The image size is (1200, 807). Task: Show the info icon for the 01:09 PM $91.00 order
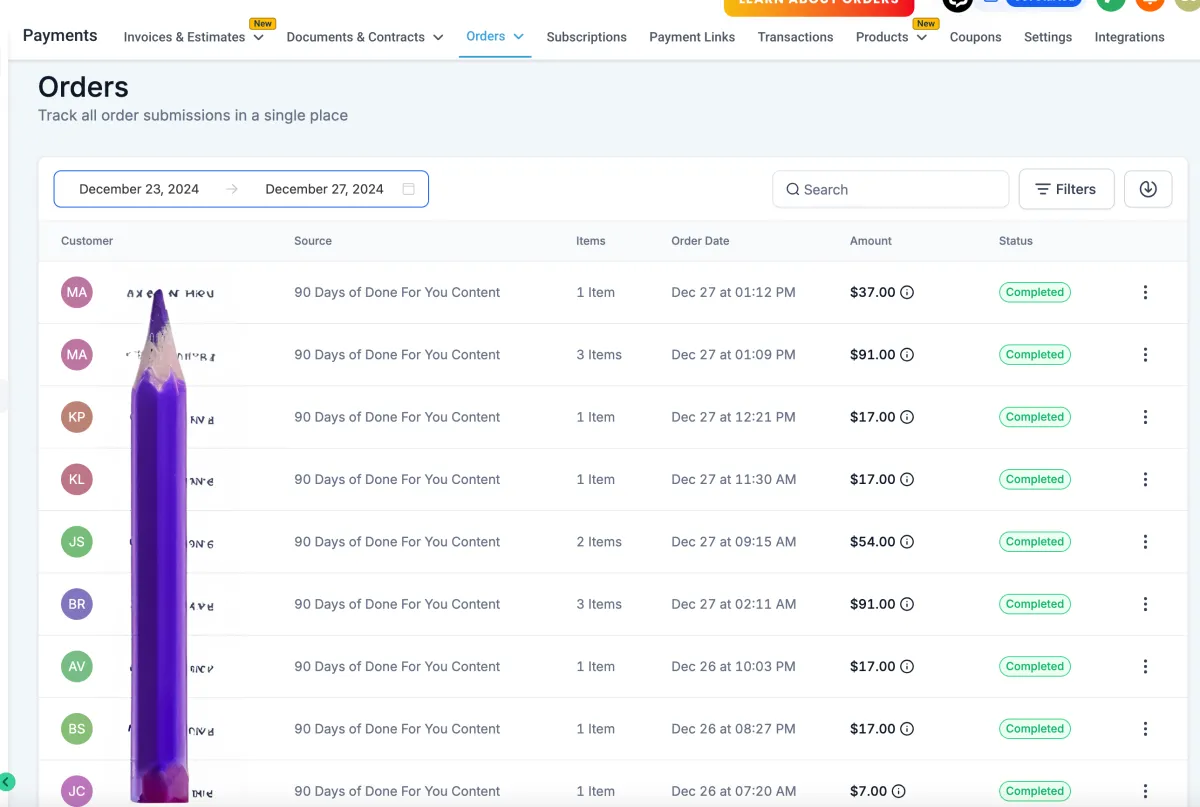907,355
